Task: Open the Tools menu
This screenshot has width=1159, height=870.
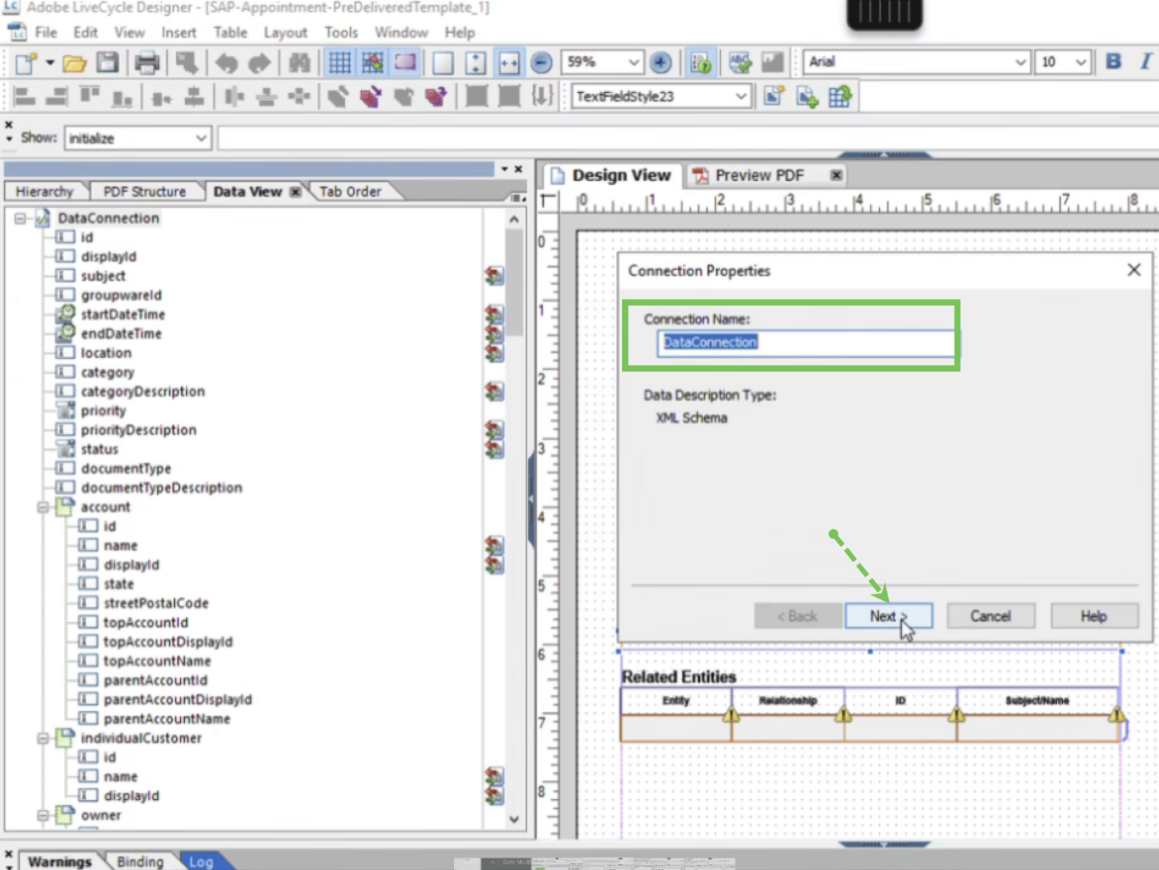Action: [x=341, y=33]
